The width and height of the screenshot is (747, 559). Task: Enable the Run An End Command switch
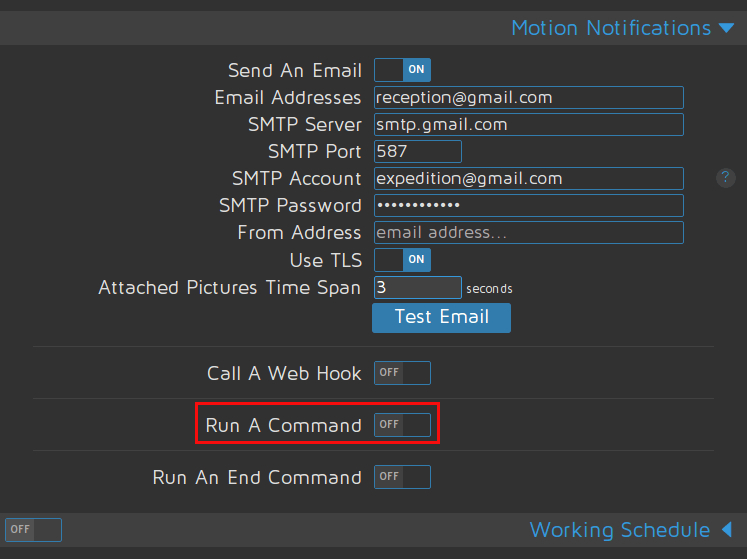[x=403, y=477]
